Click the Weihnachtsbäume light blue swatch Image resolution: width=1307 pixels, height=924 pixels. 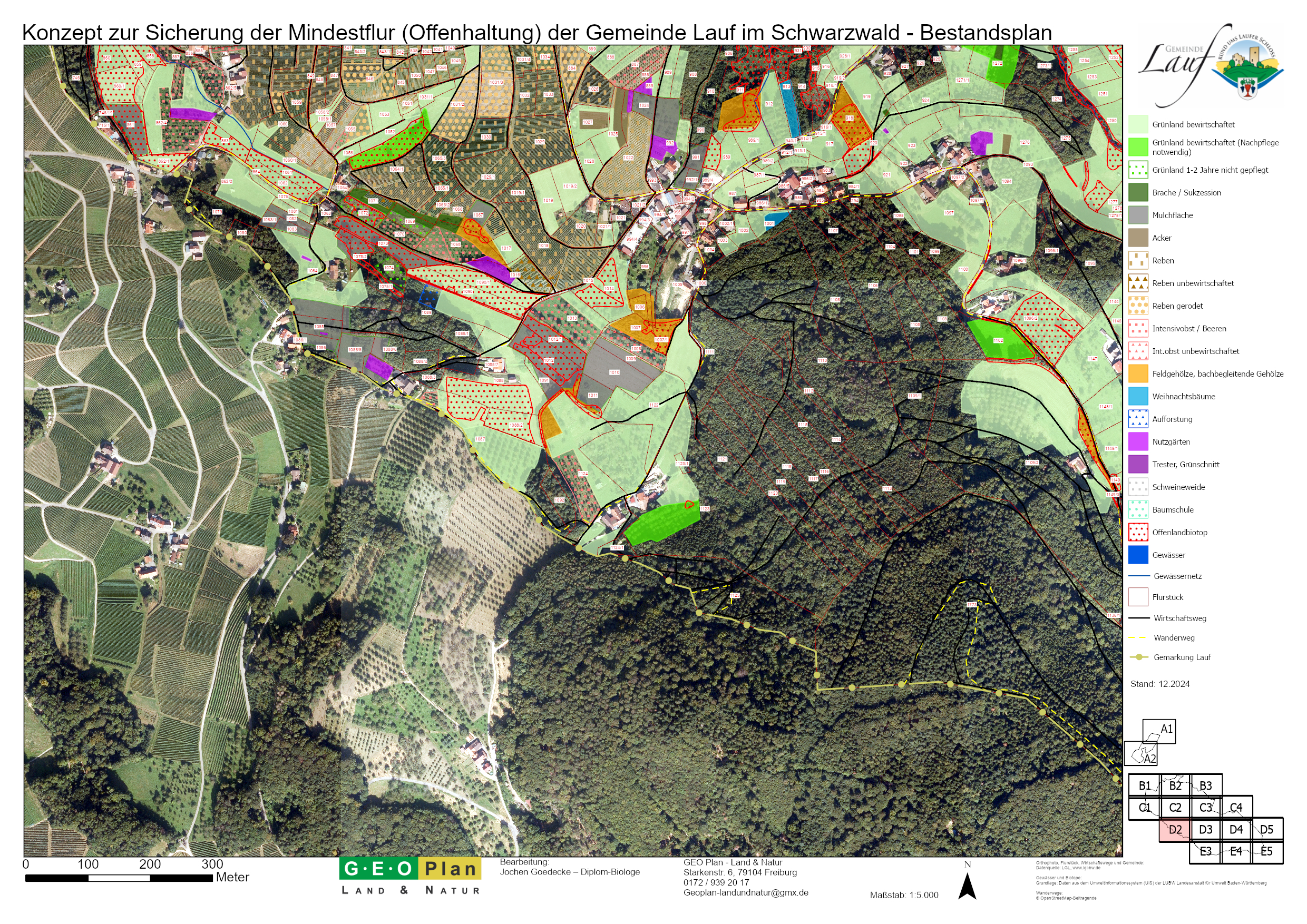coord(1138,396)
